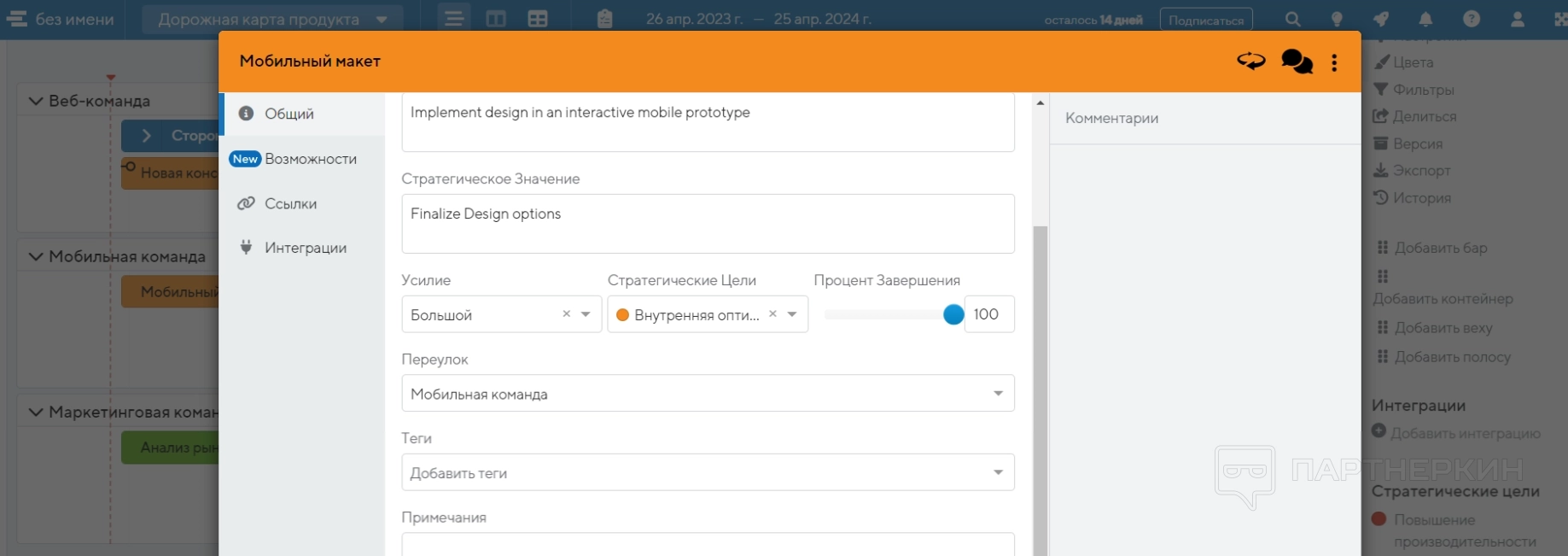Click the convert arrows icon in header
The width and height of the screenshot is (1568, 556).
[x=1250, y=61]
